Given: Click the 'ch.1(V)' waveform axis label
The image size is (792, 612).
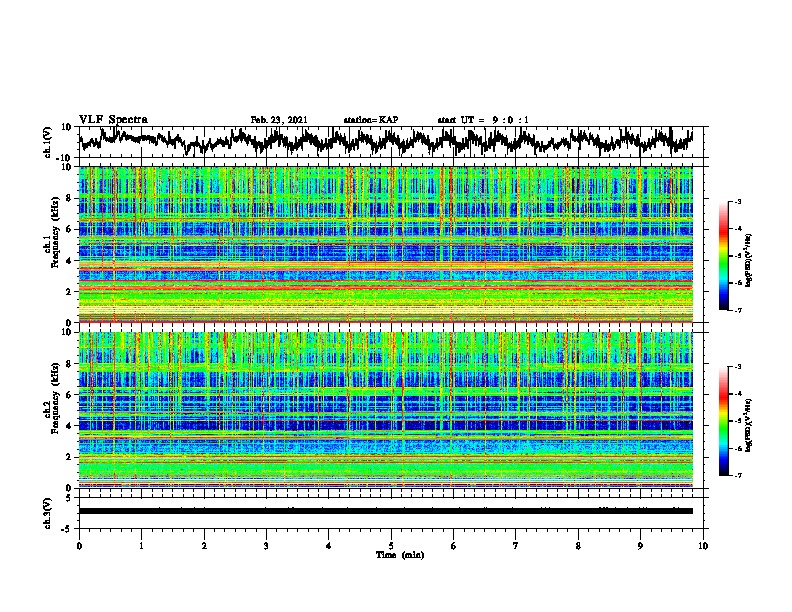Looking at the screenshot, I should click(48, 142).
